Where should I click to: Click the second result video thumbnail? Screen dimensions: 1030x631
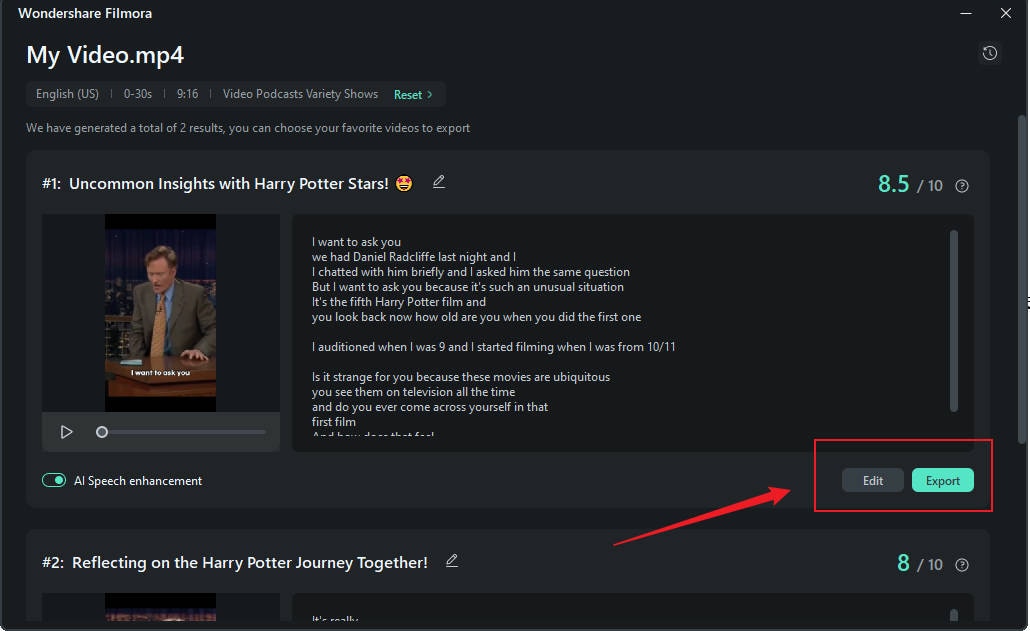160,607
